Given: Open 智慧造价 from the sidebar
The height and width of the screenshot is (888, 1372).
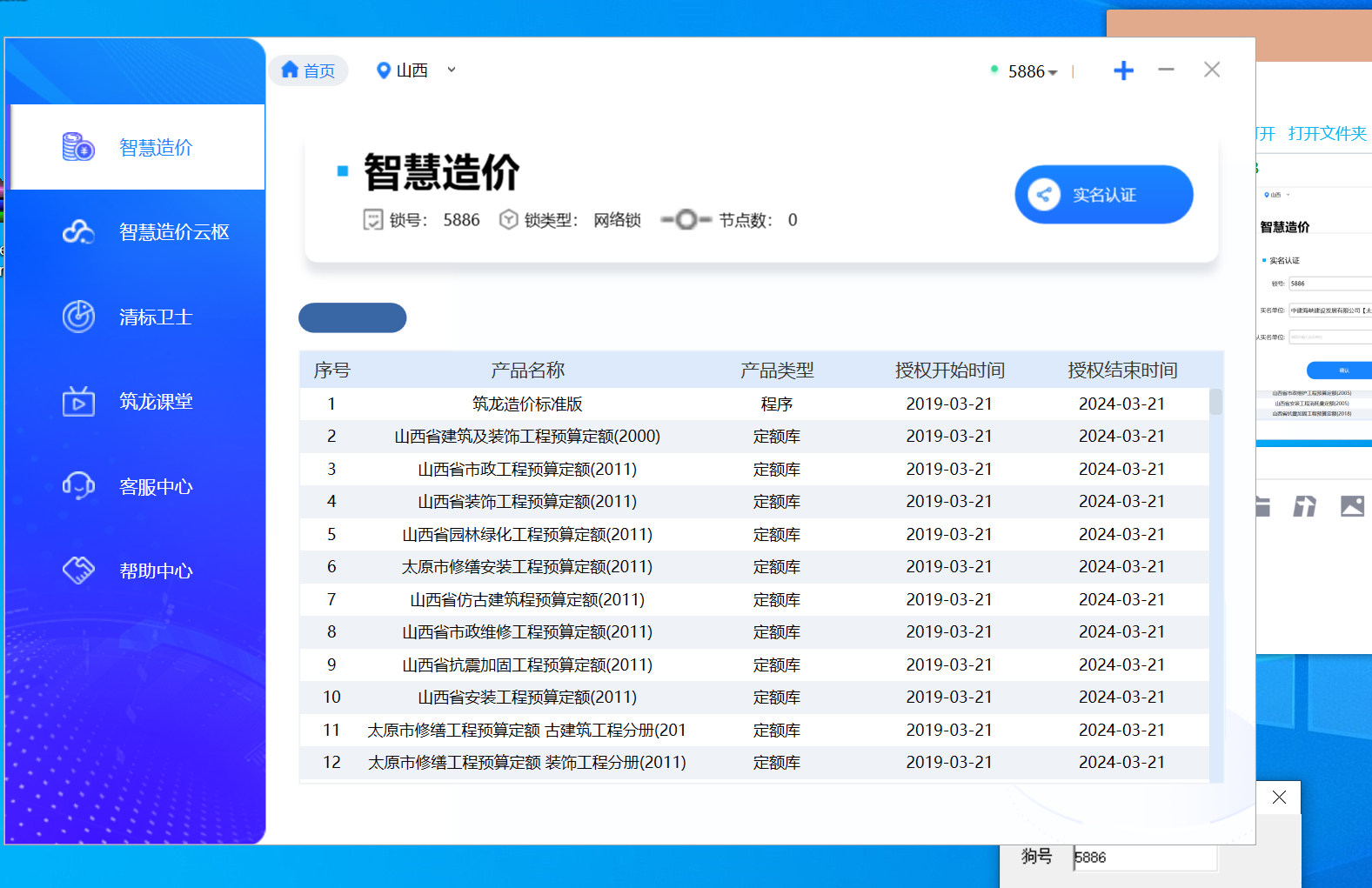Looking at the screenshot, I should point(137,147).
